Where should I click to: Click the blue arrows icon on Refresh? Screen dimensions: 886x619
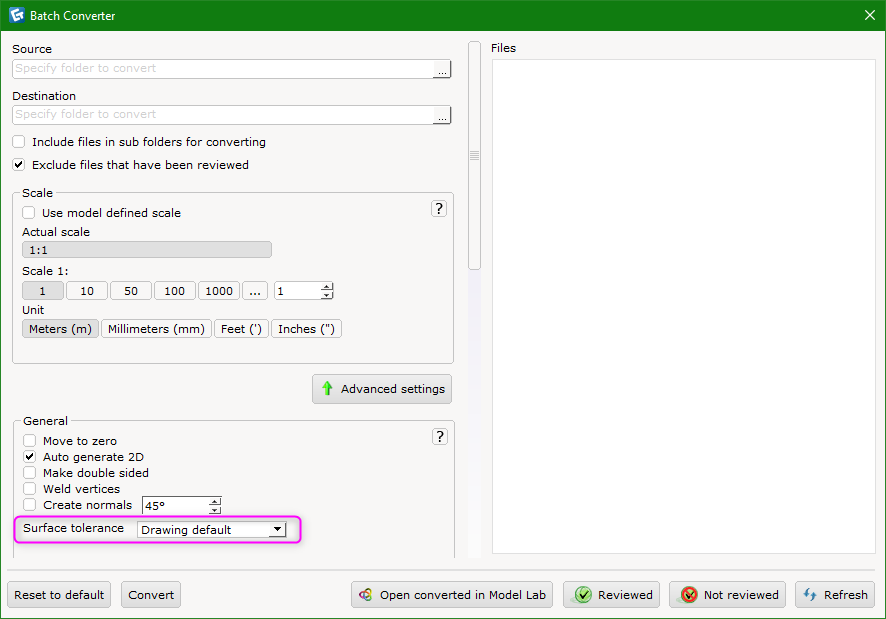coord(810,595)
